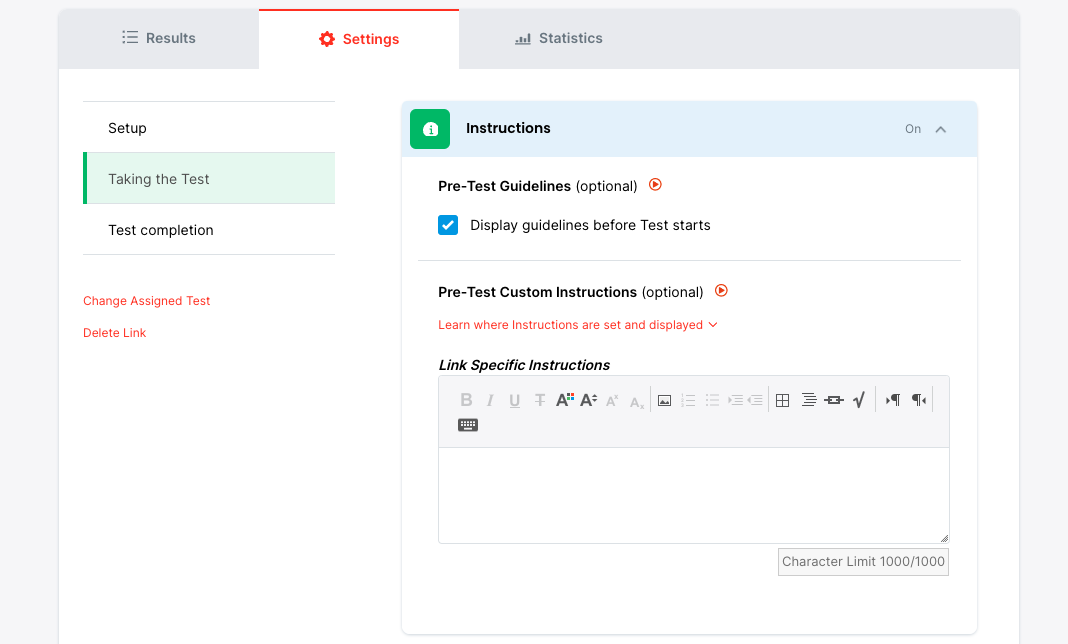Image resolution: width=1068 pixels, height=644 pixels.
Task: Play the Pre-Test Guidelines help video
Action: pos(656,185)
